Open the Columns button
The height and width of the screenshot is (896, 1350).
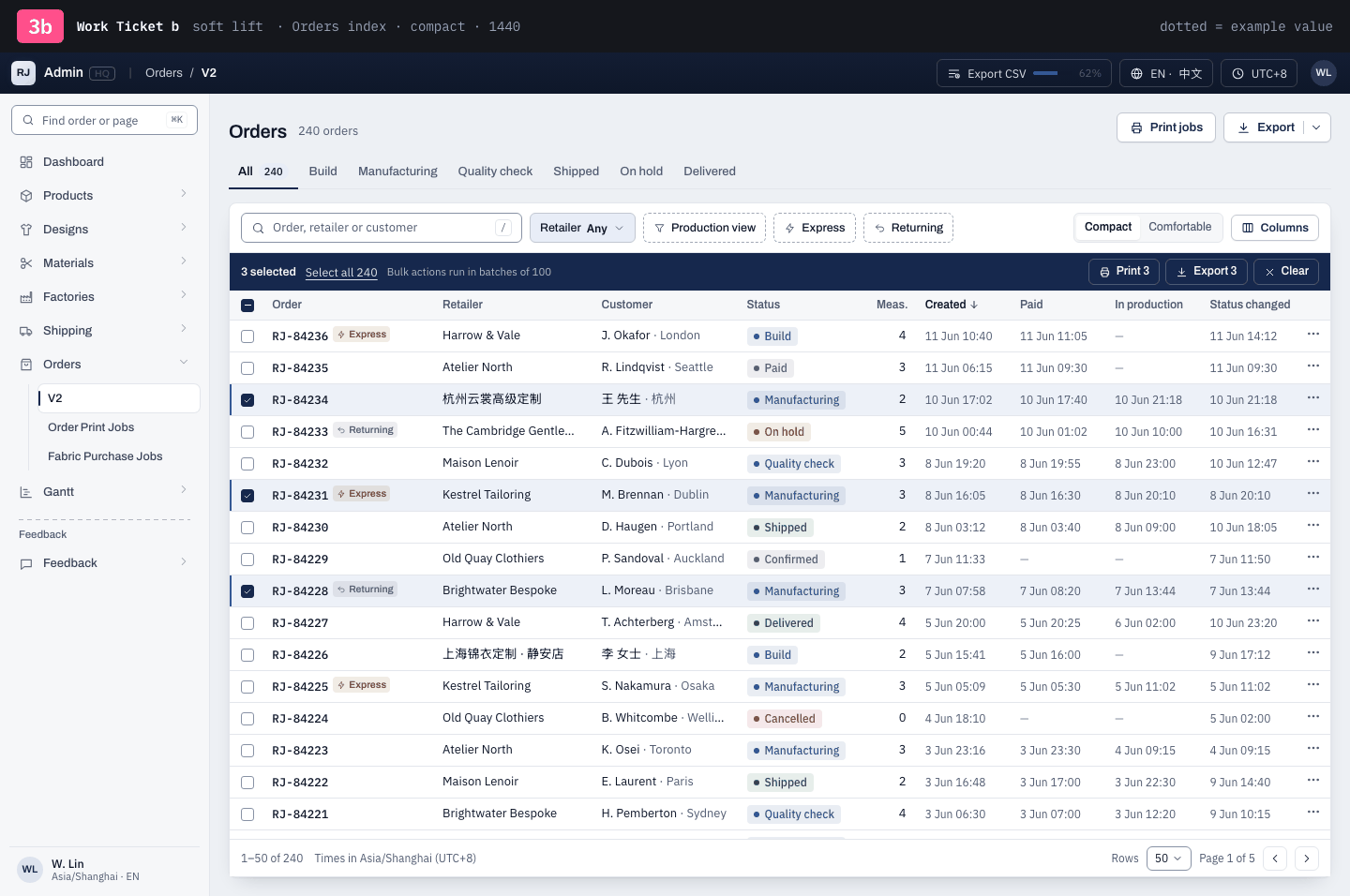[x=1275, y=228]
